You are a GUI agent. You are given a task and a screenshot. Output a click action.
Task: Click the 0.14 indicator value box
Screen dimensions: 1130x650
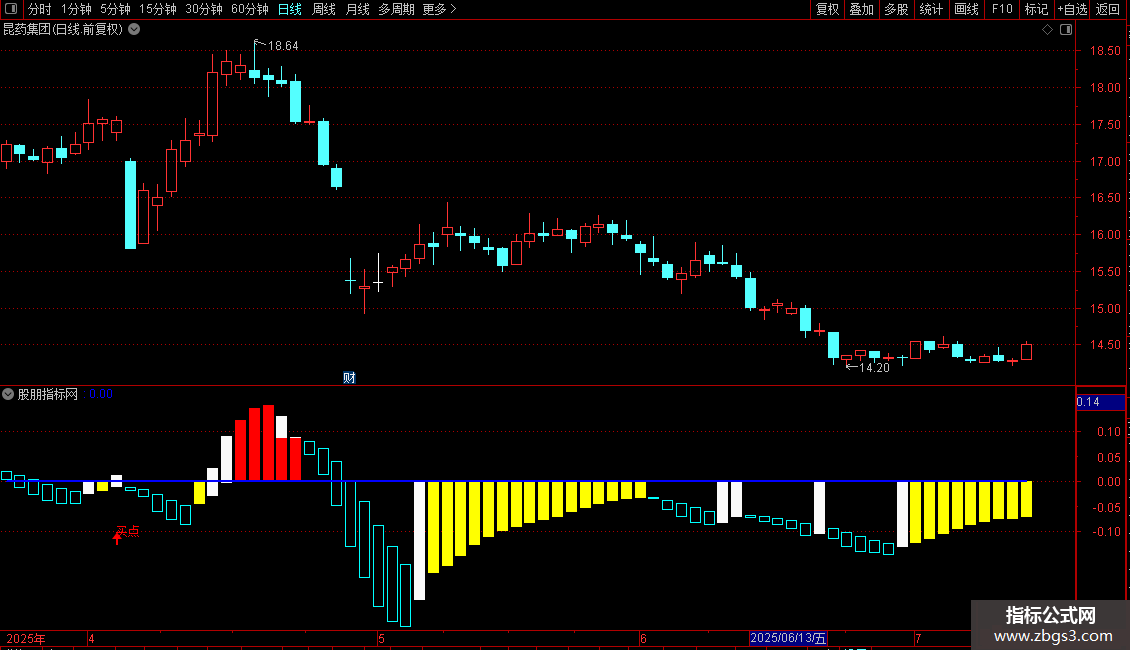[x=1100, y=402]
